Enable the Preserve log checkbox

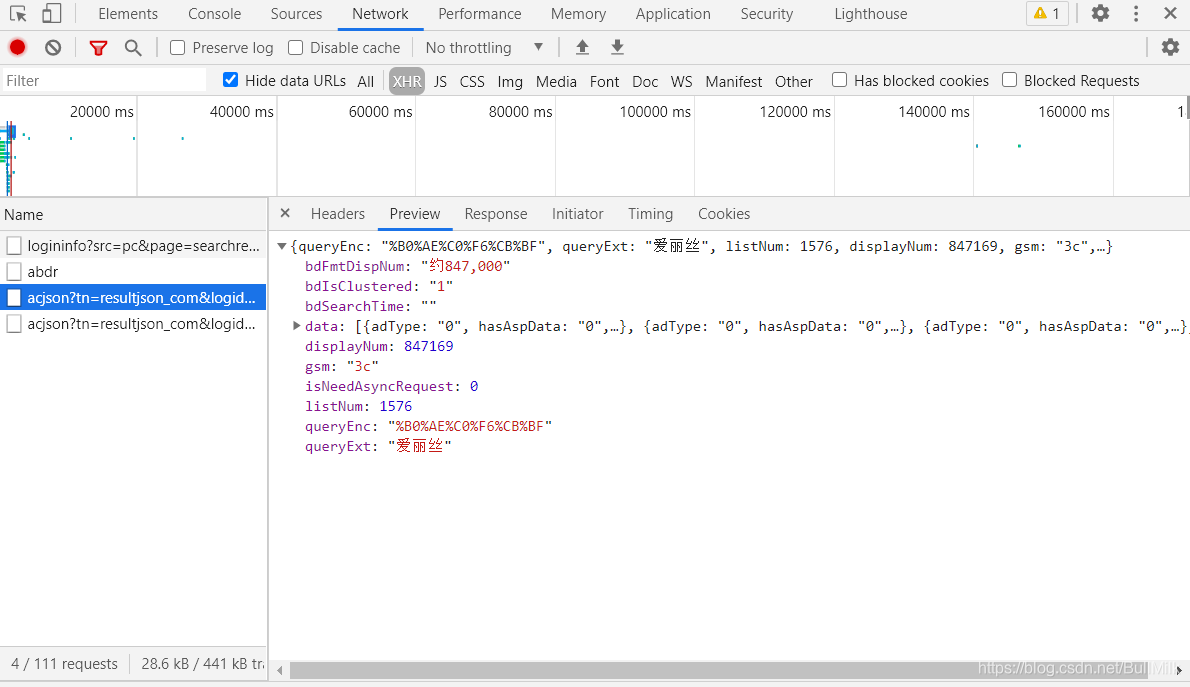point(176,47)
